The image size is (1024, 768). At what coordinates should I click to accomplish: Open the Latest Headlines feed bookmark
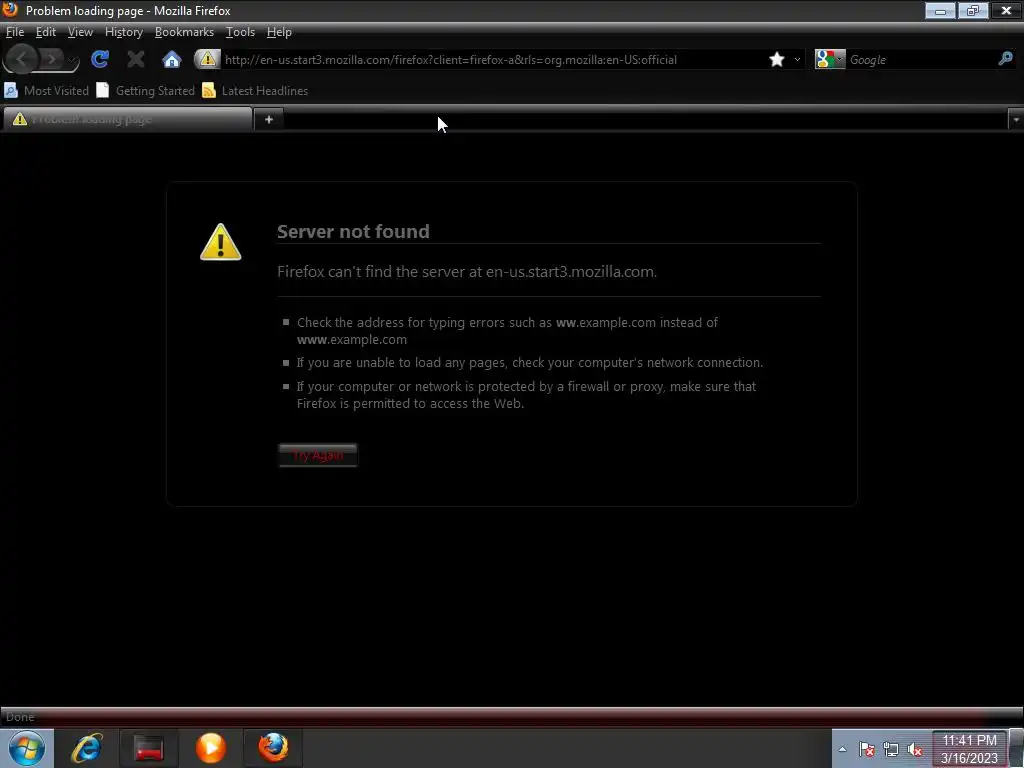click(255, 91)
